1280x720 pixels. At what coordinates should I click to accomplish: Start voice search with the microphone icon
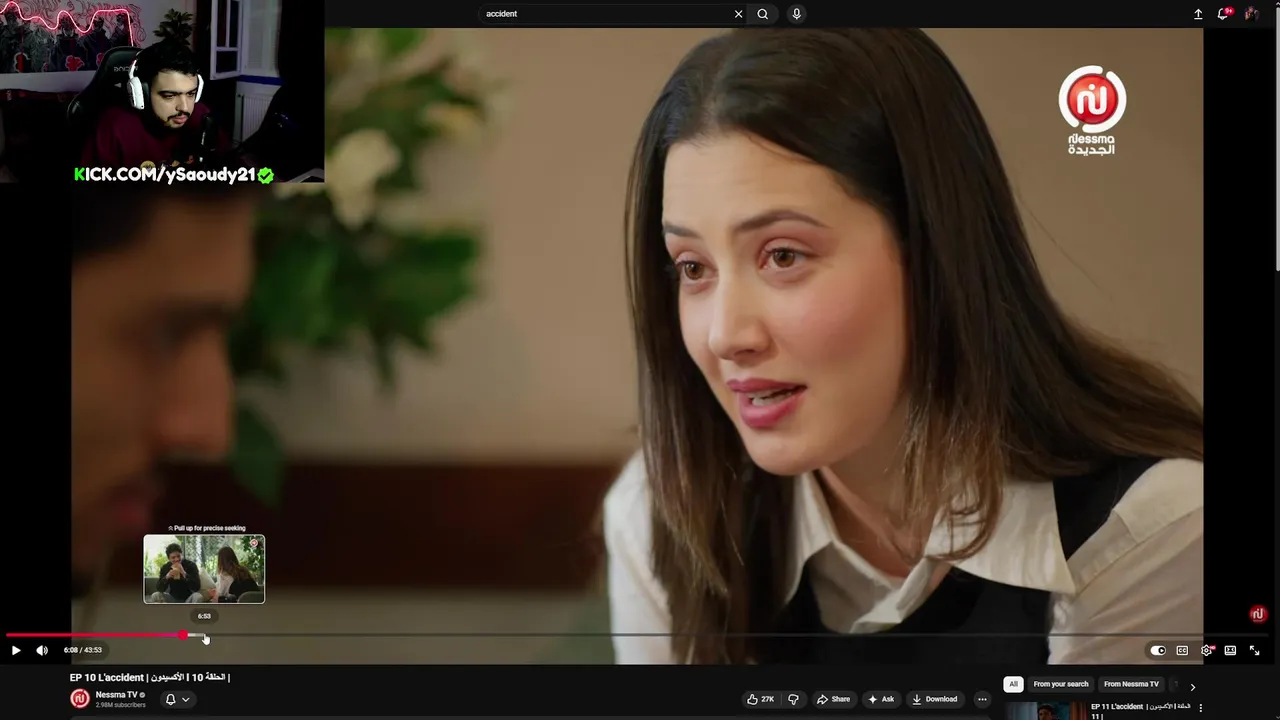pyautogui.click(x=796, y=14)
